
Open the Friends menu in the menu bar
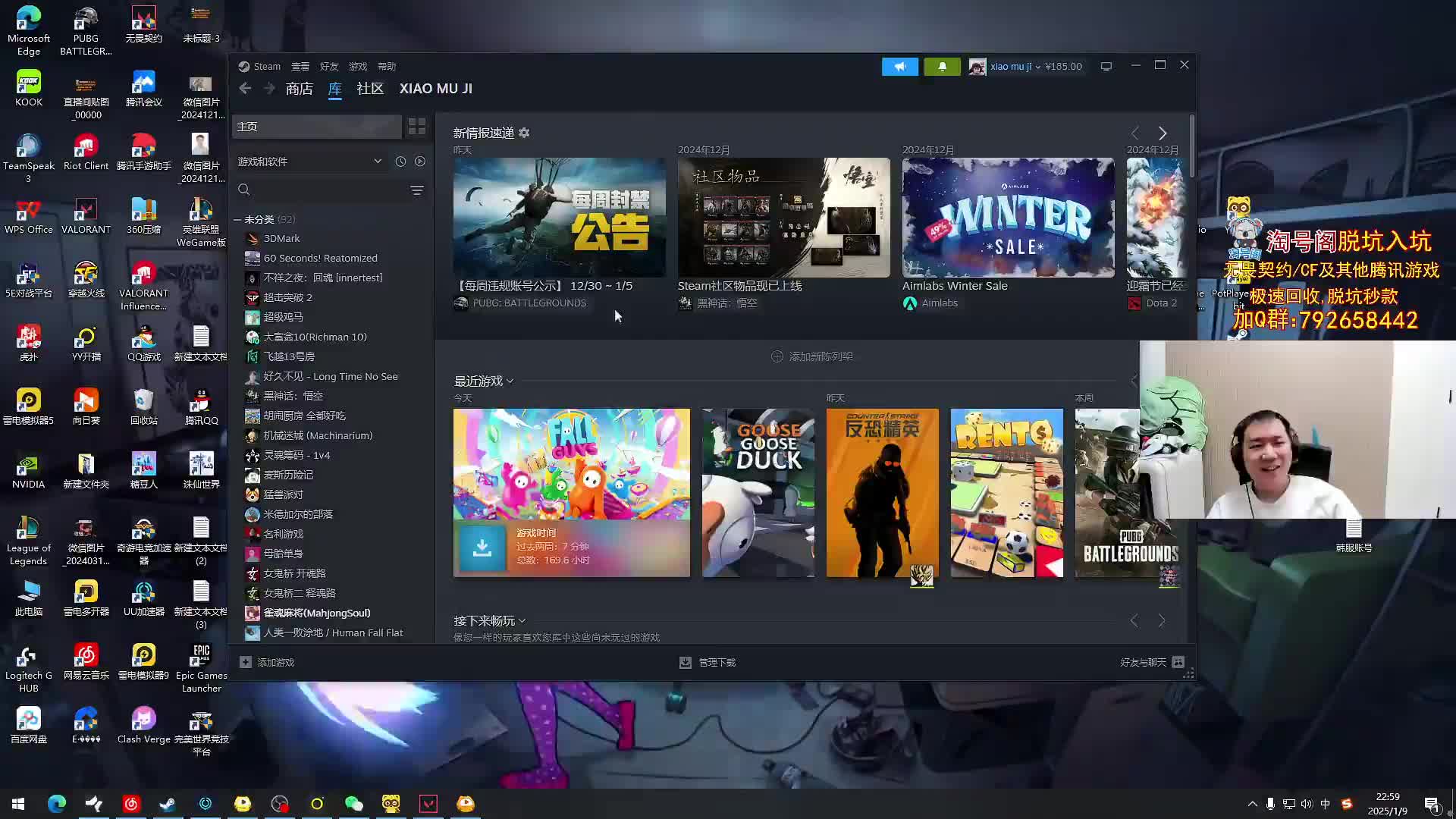(328, 67)
